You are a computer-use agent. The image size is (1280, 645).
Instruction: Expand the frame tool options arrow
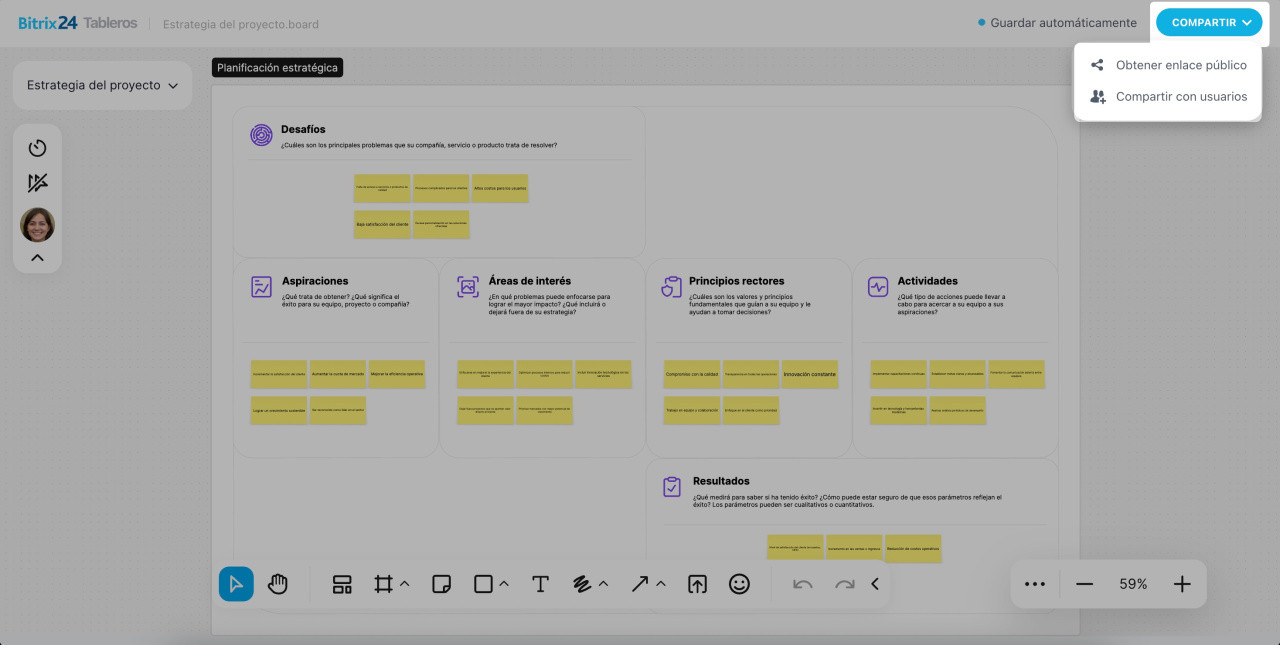click(x=405, y=584)
